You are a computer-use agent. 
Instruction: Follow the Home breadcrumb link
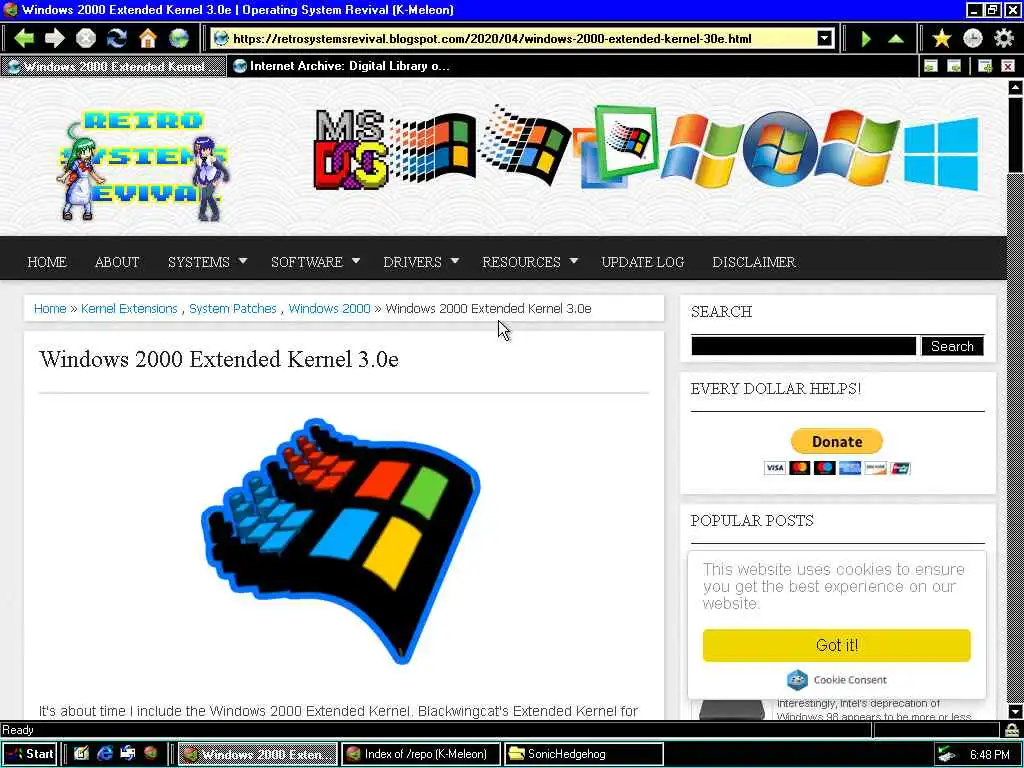[50, 308]
